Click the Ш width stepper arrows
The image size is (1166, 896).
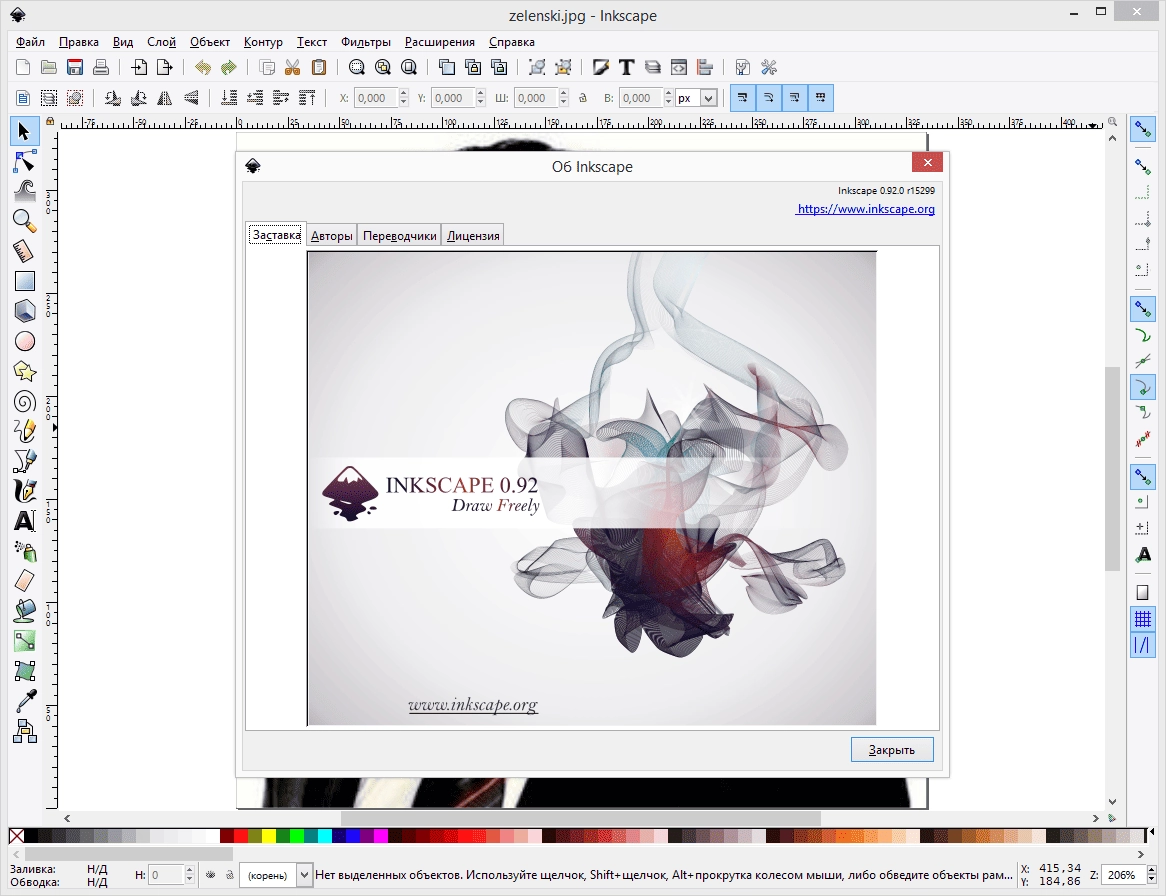click(564, 98)
